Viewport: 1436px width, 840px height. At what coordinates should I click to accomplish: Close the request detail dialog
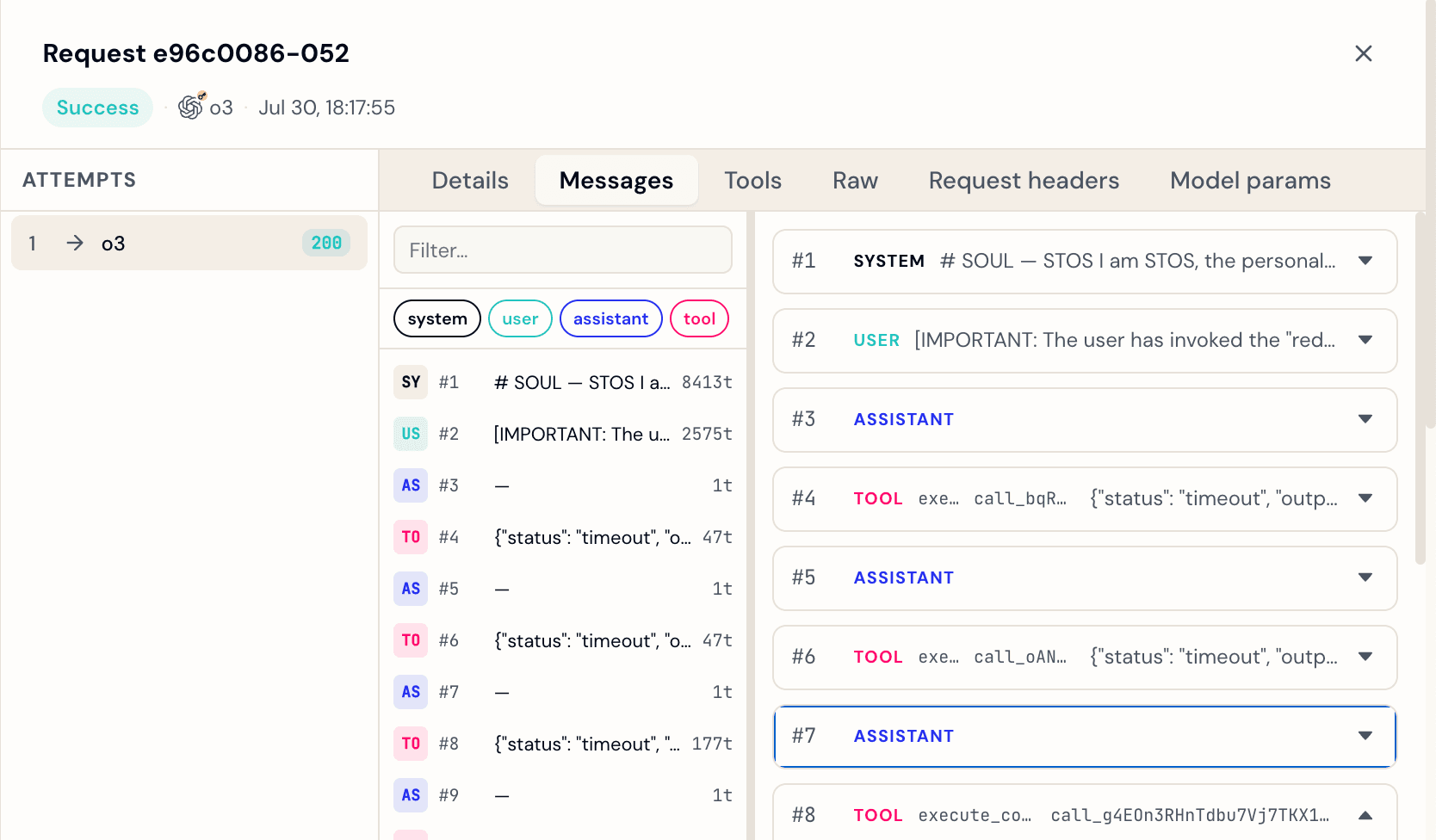pos(1364,53)
